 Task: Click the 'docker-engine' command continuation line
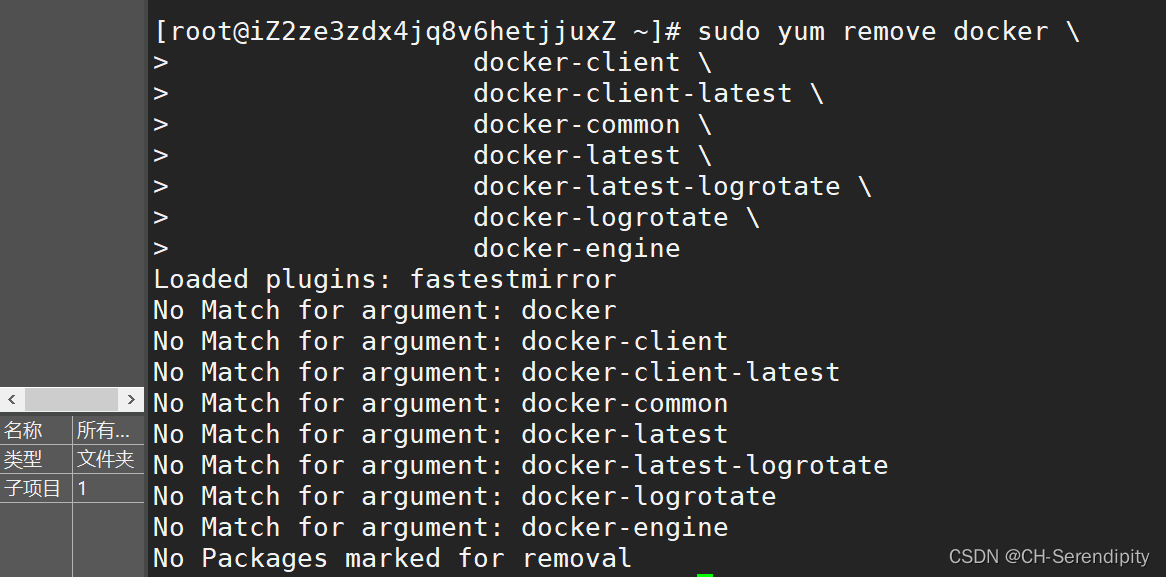(576, 248)
